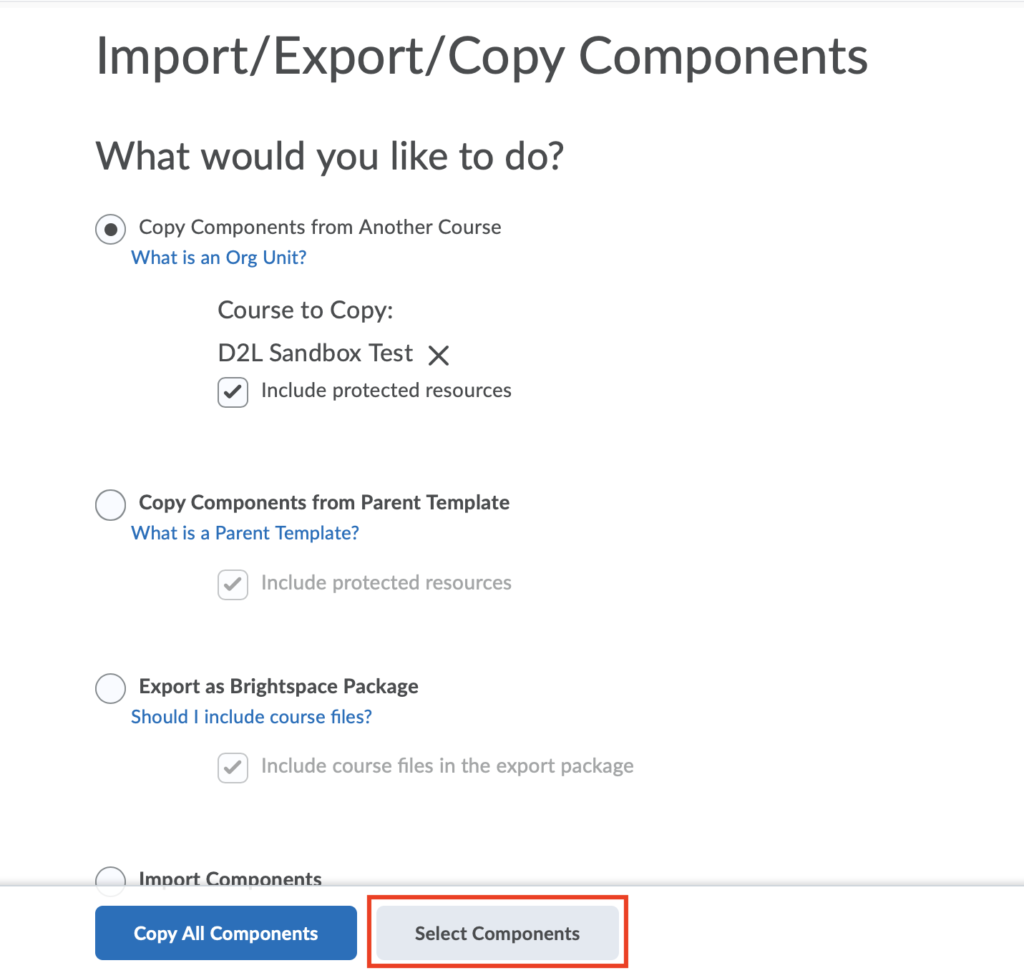Screen dimensions: 1024x973
Task: Remove D2L Sandbox Test course with X icon
Action: pos(438,355)
